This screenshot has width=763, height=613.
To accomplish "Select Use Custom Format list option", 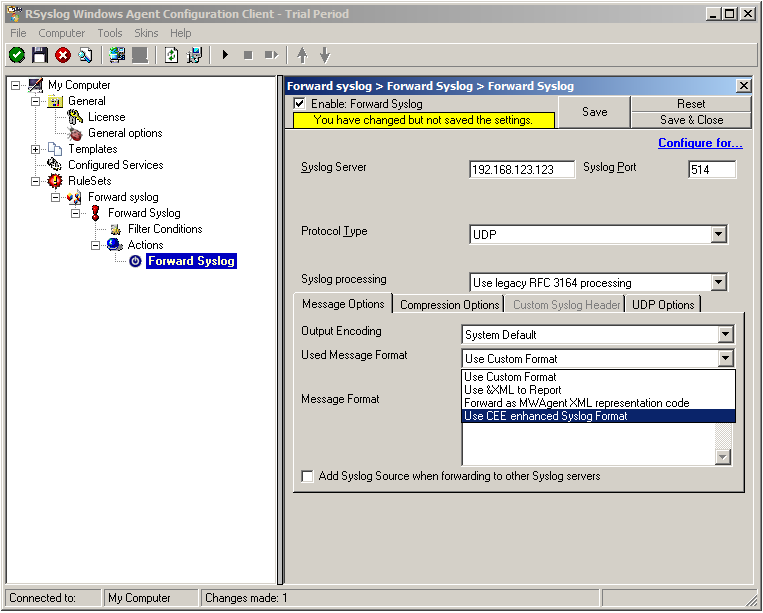I will (598, 377).
